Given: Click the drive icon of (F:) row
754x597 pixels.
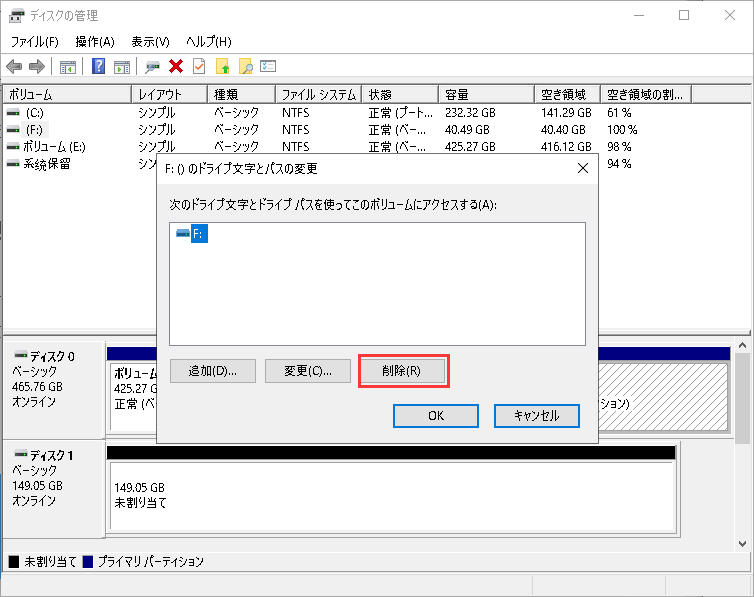Looking at the screenshot, I should click(x=13, y=130).
